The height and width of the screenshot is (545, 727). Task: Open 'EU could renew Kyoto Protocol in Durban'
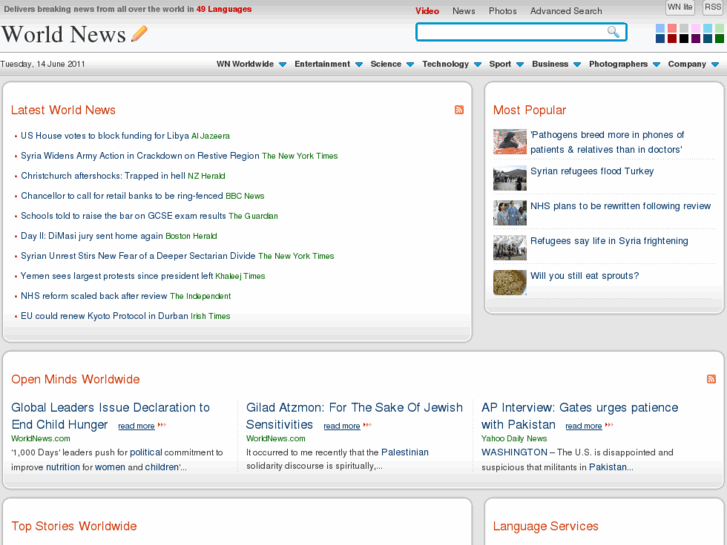[104, 316]
